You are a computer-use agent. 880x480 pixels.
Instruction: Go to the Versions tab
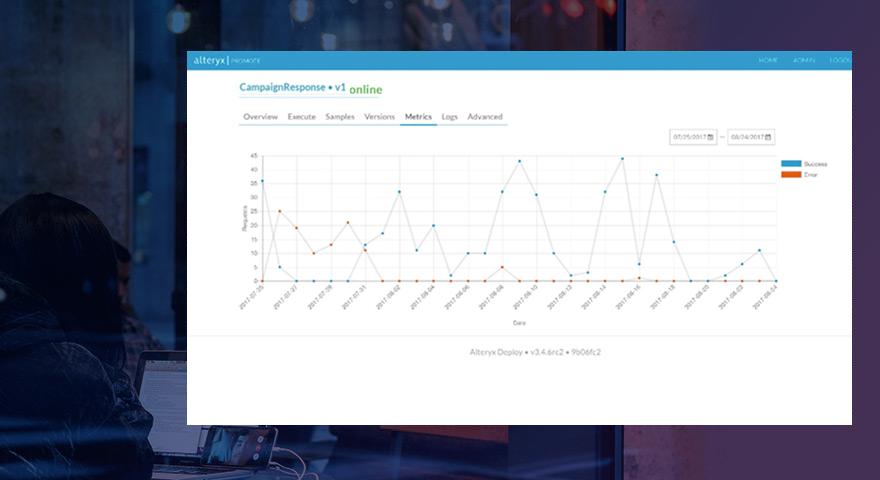coord(380,117)
